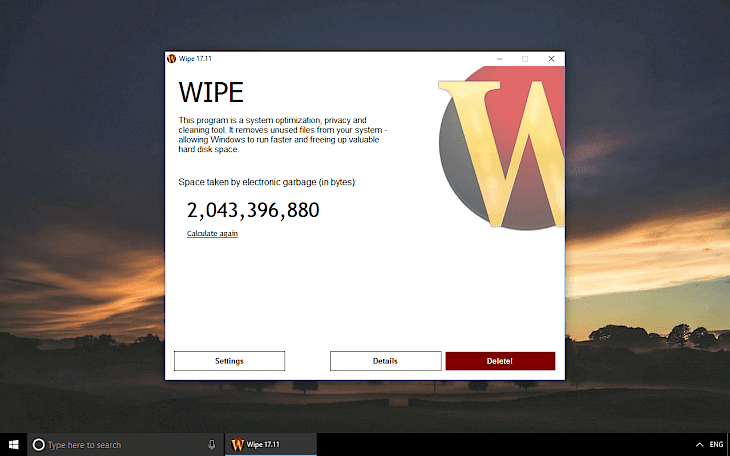Close the Wipe 17.11 window

[x=551, y=59]
